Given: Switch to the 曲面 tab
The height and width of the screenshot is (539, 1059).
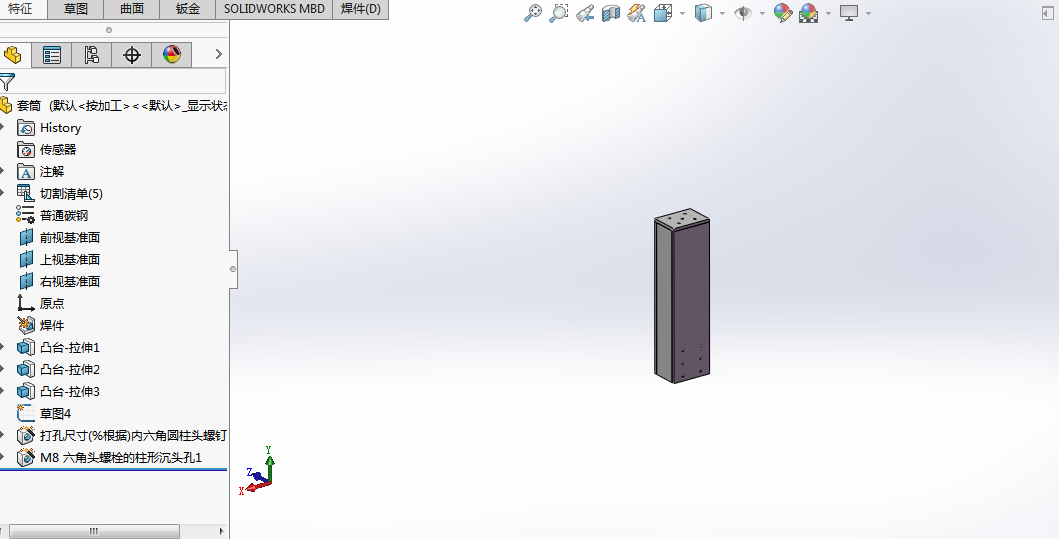Looking at the screenshot, I should 132,9.
